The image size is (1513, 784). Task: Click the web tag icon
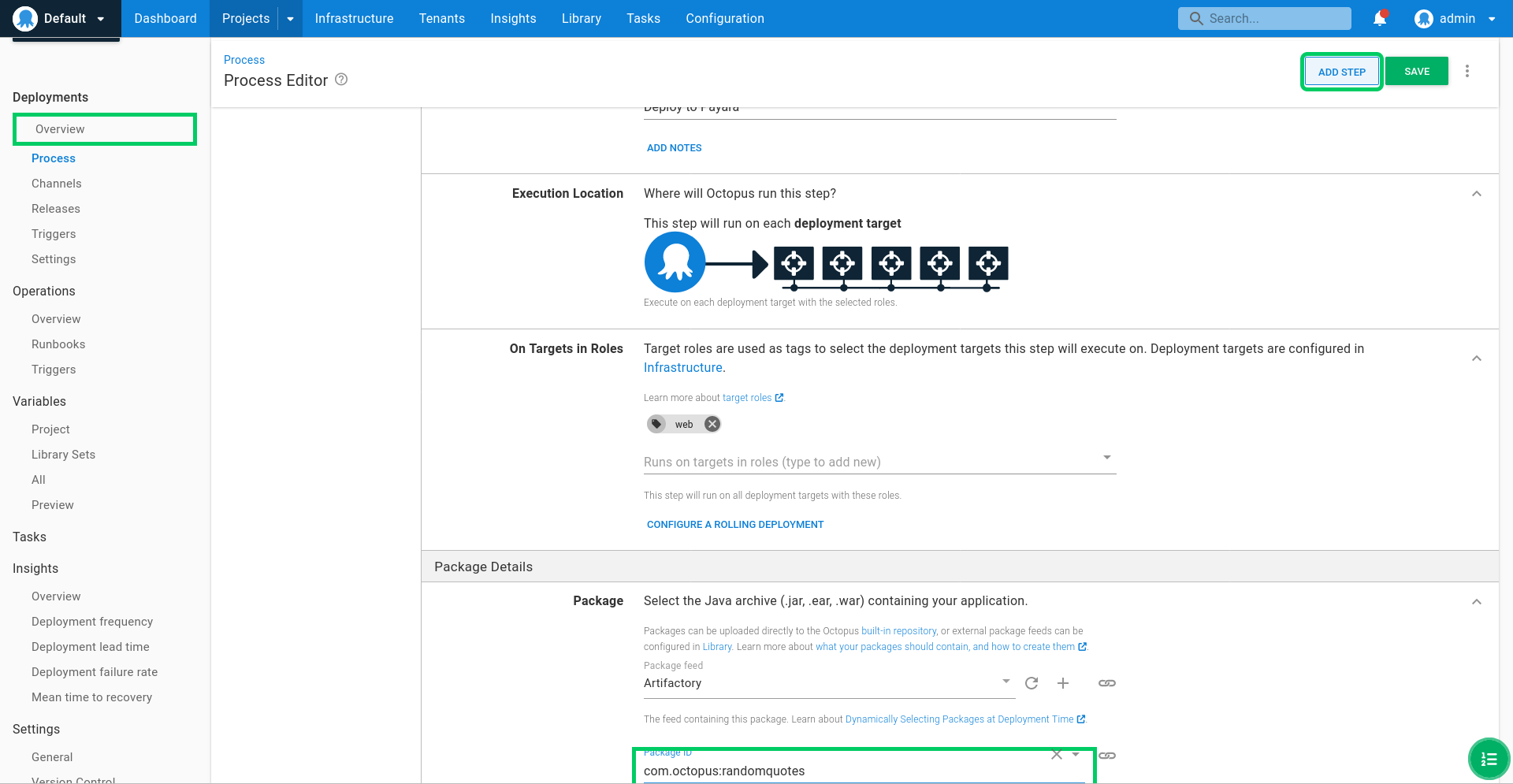pyautogui.click(x=657, y=424)
